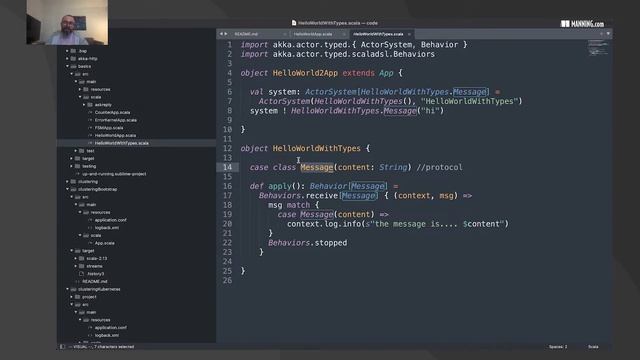Open ErrorKernelApp.scala from sidebar
Image resolution: width=640 pixels, height=360 pixels.
(x=116, y=120)
